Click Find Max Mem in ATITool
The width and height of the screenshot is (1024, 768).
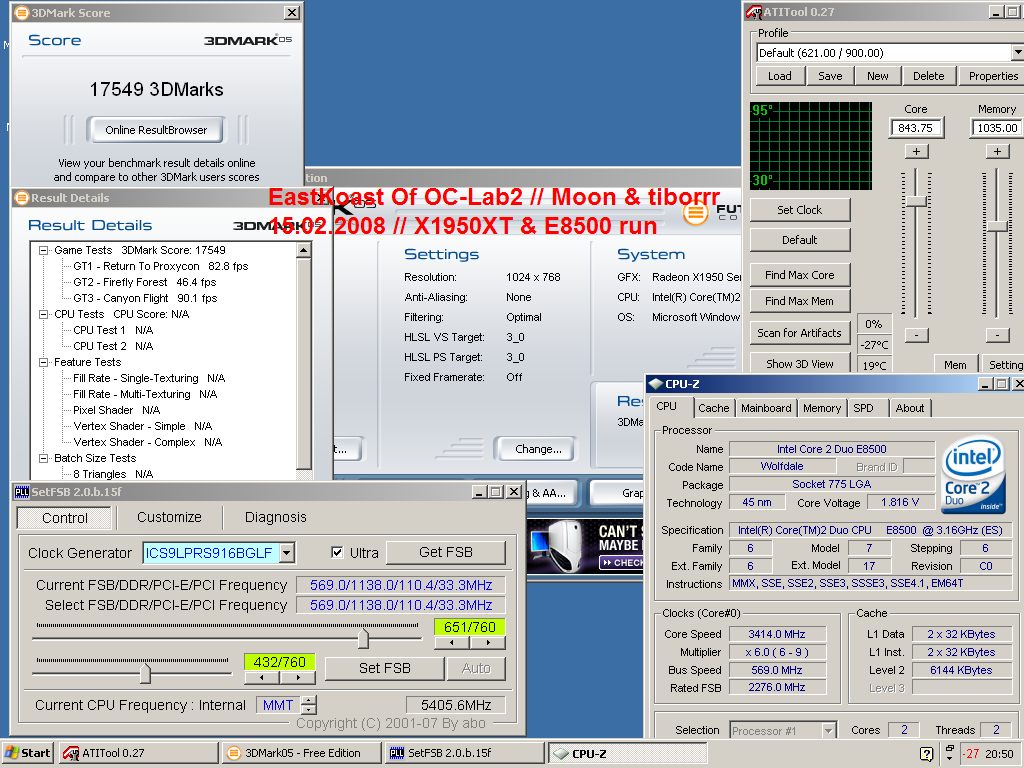[799, 301]
